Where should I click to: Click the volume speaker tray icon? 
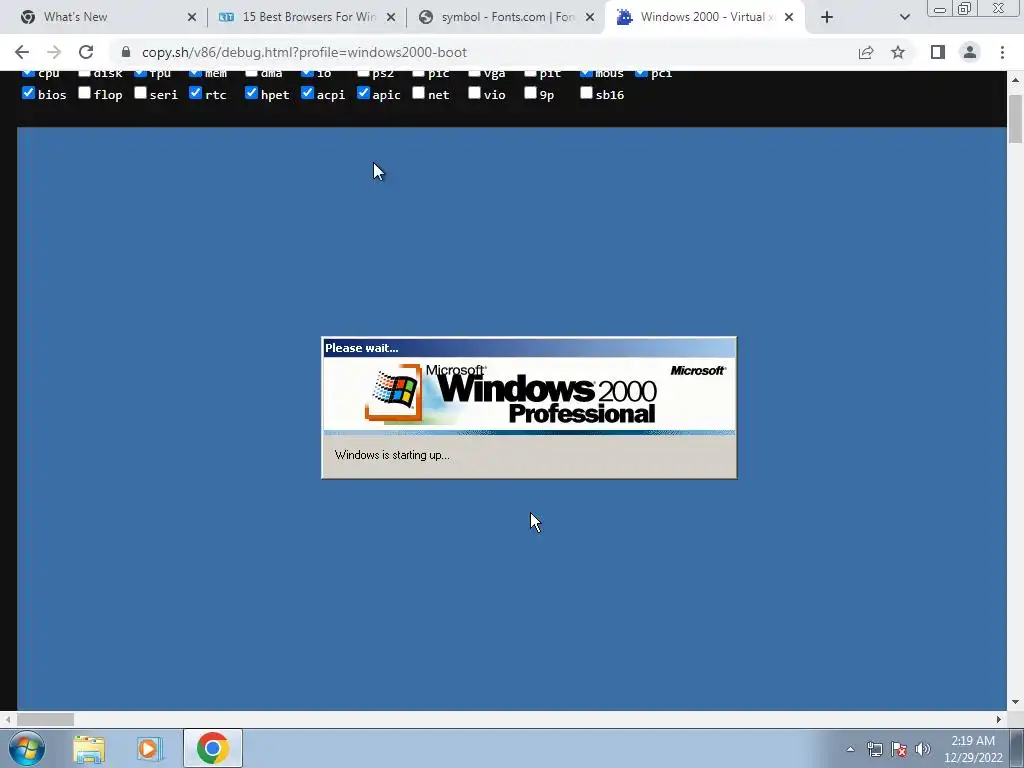(x=923, y=749)
